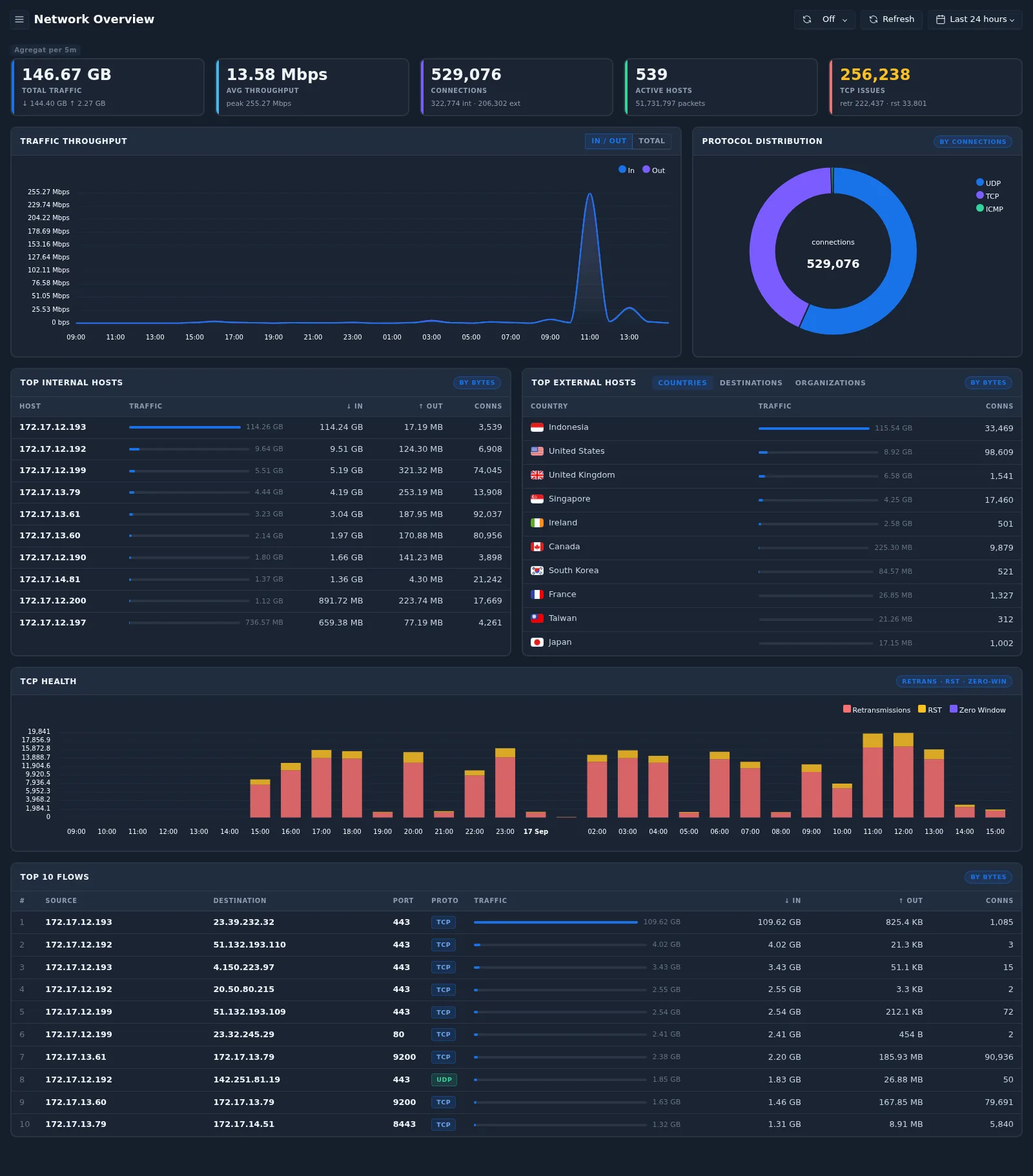Select the COUNTRIES tab

coord(682,383)
